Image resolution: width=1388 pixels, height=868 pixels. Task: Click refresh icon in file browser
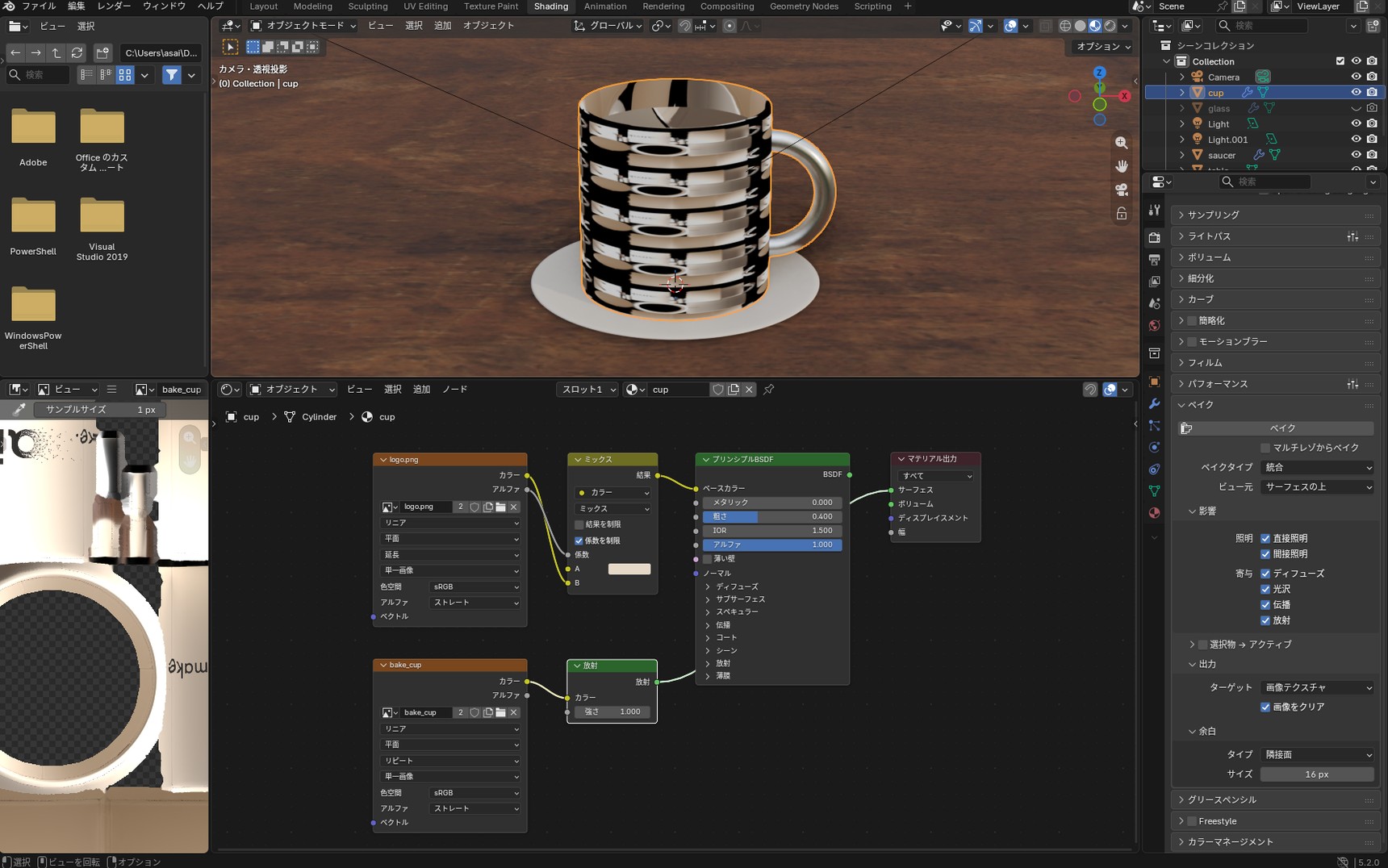tap(77, 53)
